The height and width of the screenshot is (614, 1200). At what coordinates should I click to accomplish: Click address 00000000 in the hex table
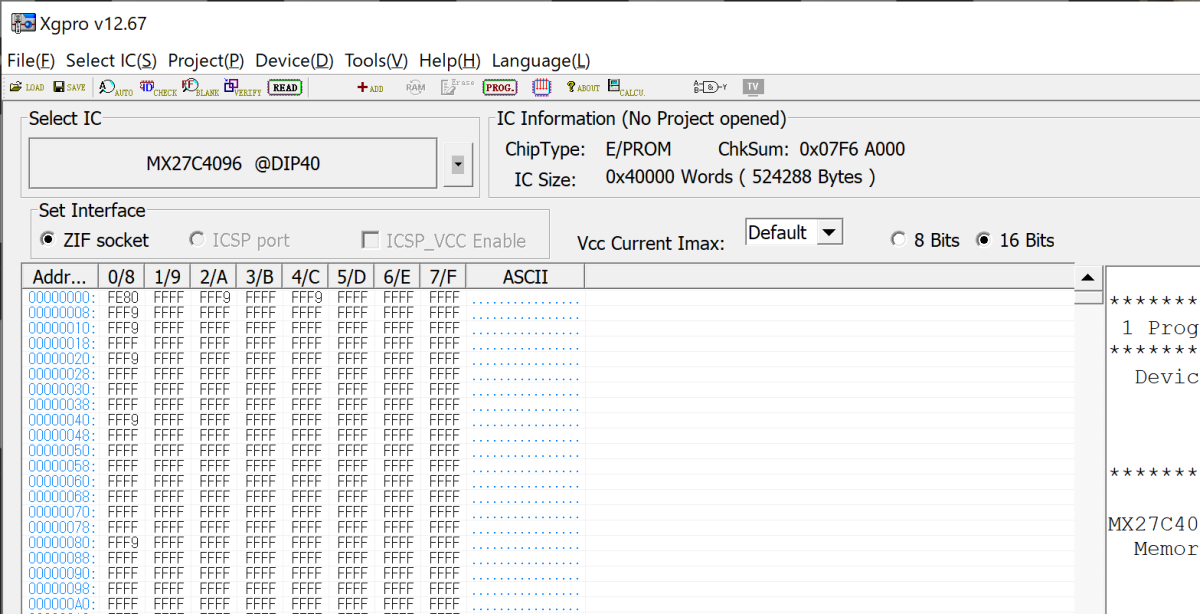pos(62,298)
